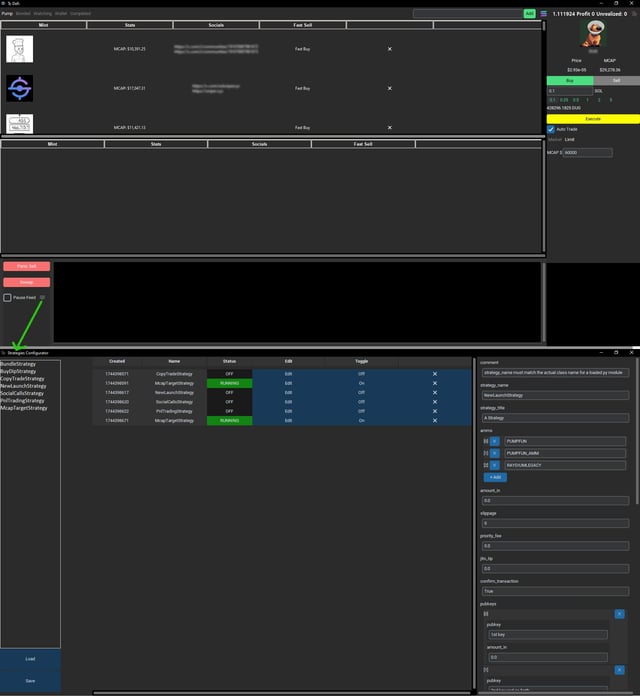Switch to the Pump tab
The height and width of the screenshot is (696, 640).
coord(7,14)
